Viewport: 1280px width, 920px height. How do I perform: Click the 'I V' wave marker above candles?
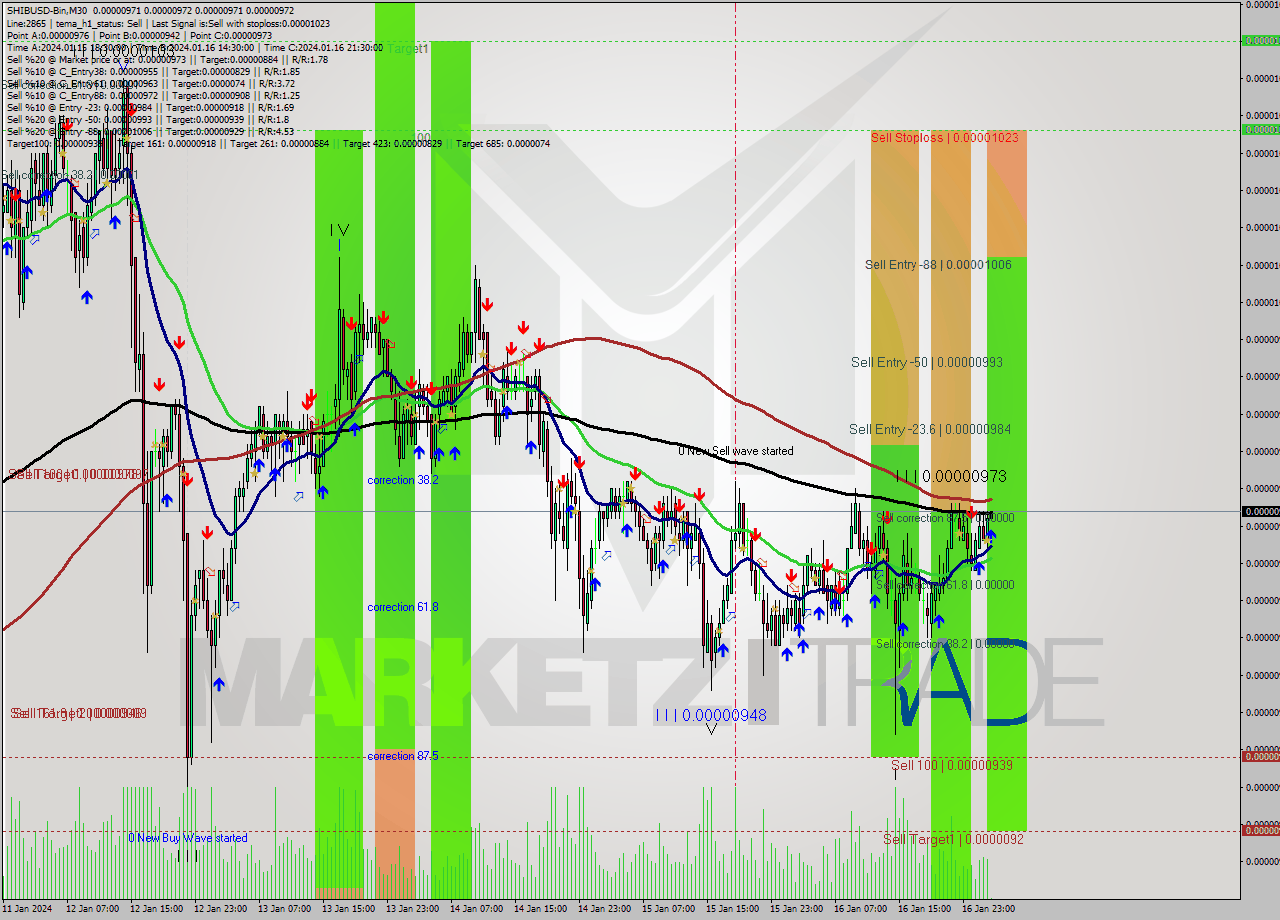(340, 230)
